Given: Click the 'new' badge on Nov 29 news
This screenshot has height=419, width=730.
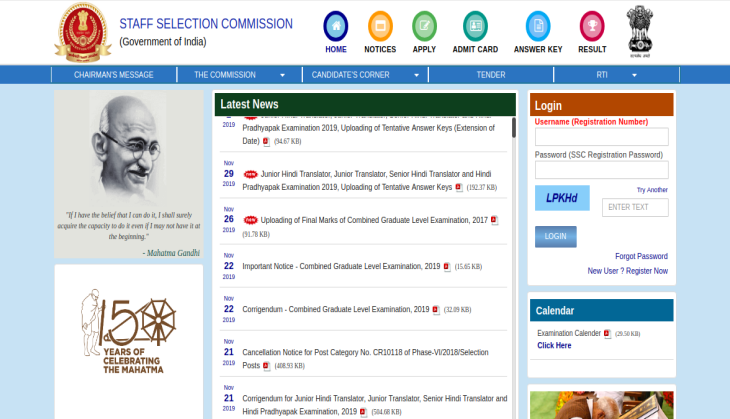Looking at the screenshot, I should (250, 174).
